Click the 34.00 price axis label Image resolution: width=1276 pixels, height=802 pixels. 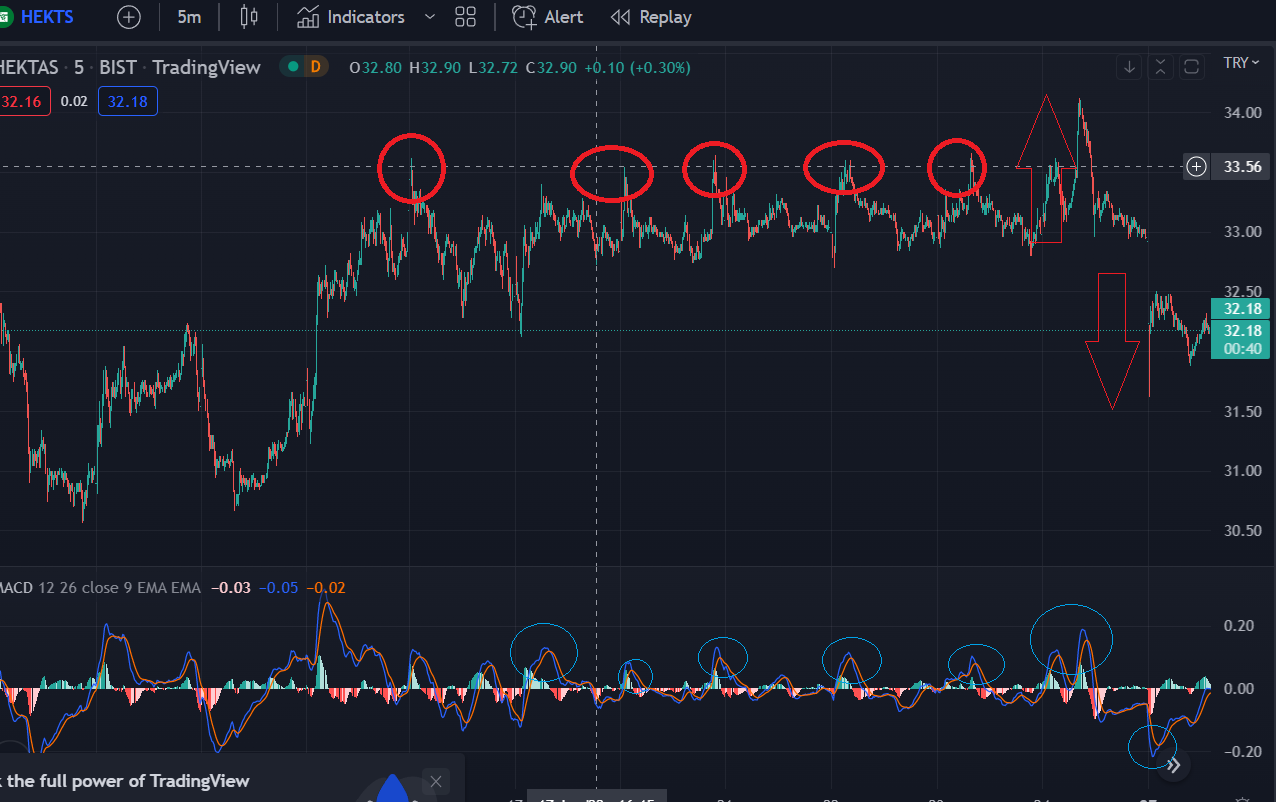[1245, 113]
